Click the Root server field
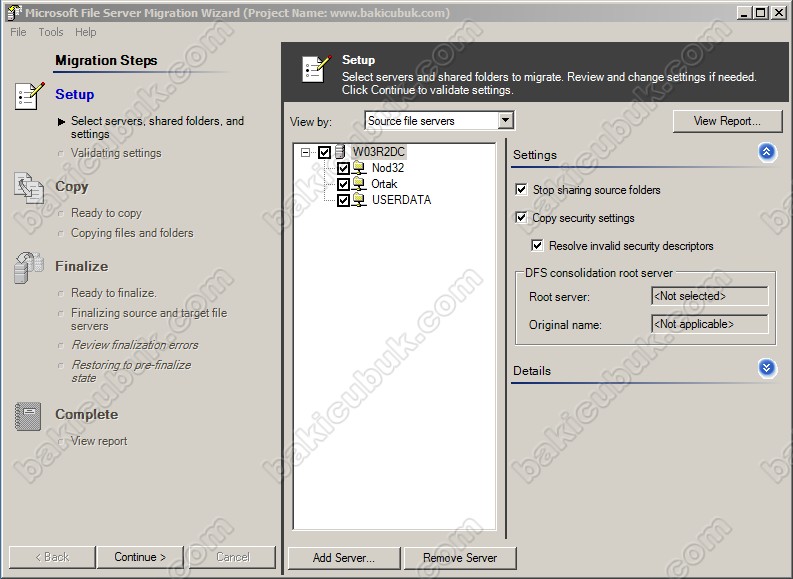Image resolution: width=793 pixels, height=579 pixels. 710,296
